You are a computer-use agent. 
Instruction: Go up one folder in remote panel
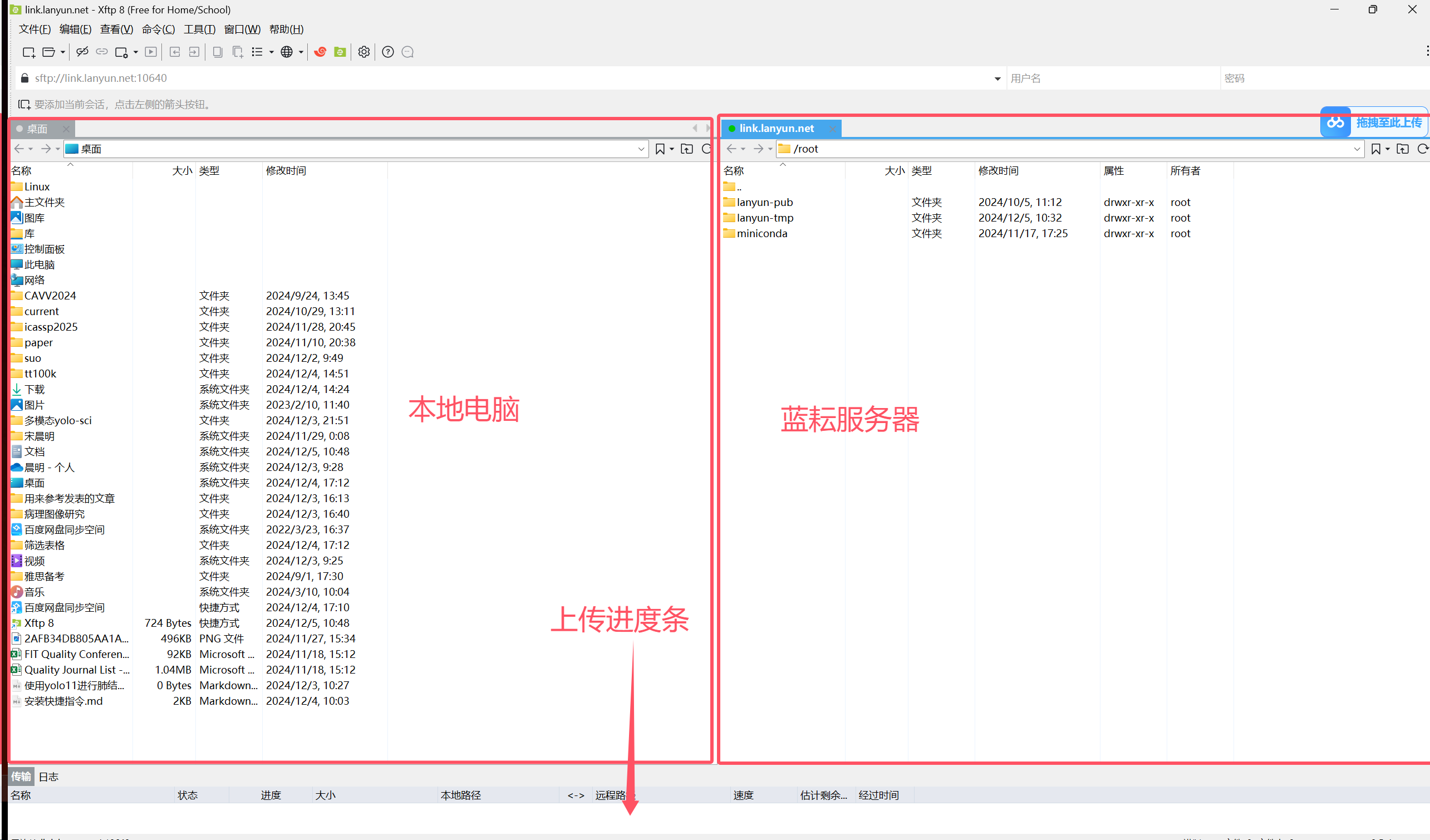(x=1402, y=149)
